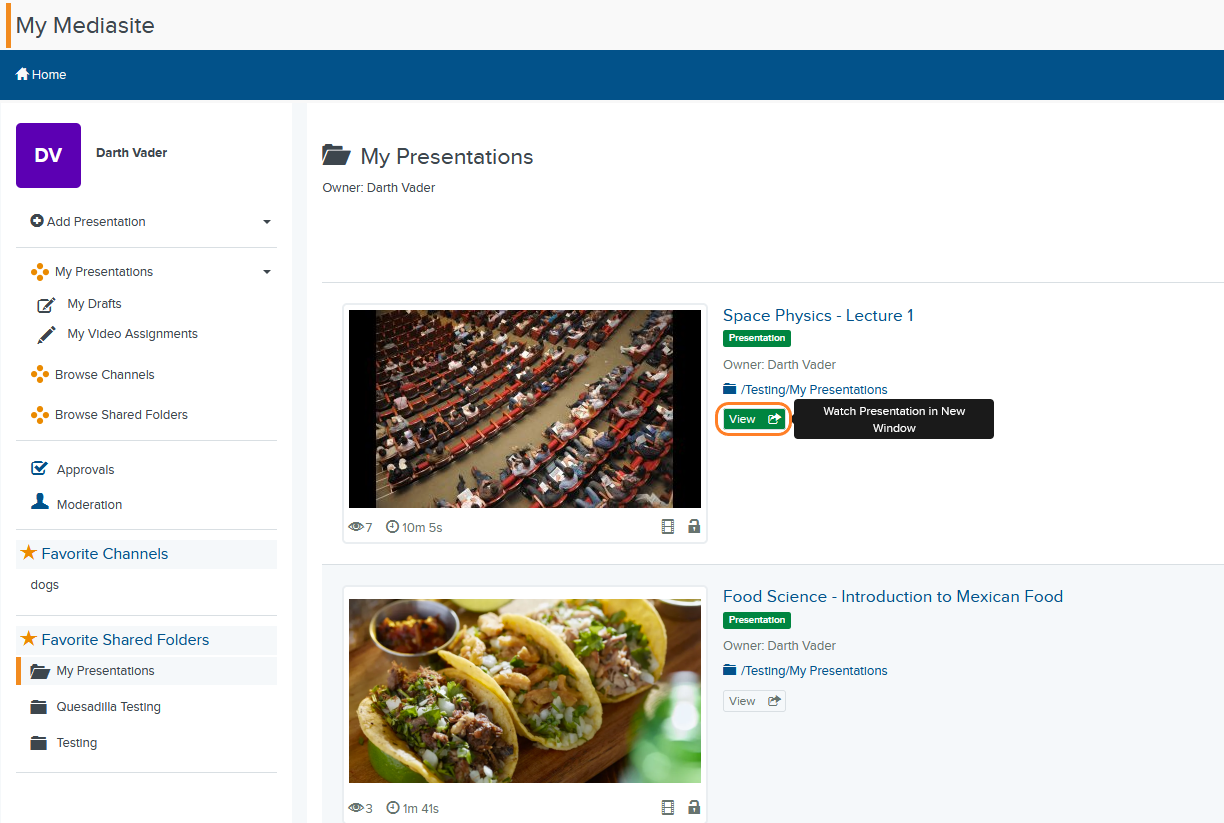Click the open folder icon beside sidebar My Presentations
This screenshot has width=1224, height=823.
(39, 671)
